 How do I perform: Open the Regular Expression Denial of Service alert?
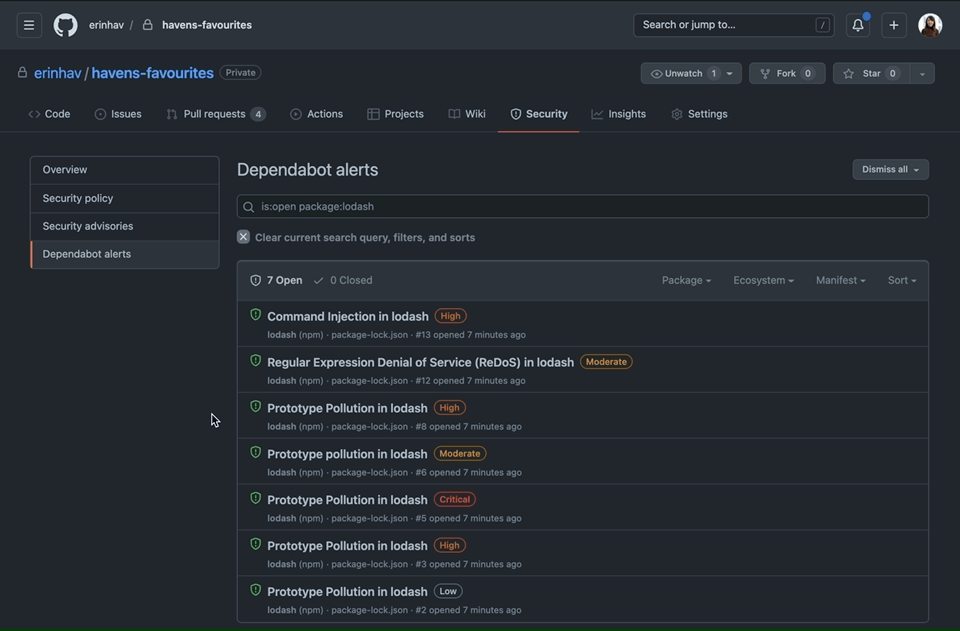click(x=420, y=362)
